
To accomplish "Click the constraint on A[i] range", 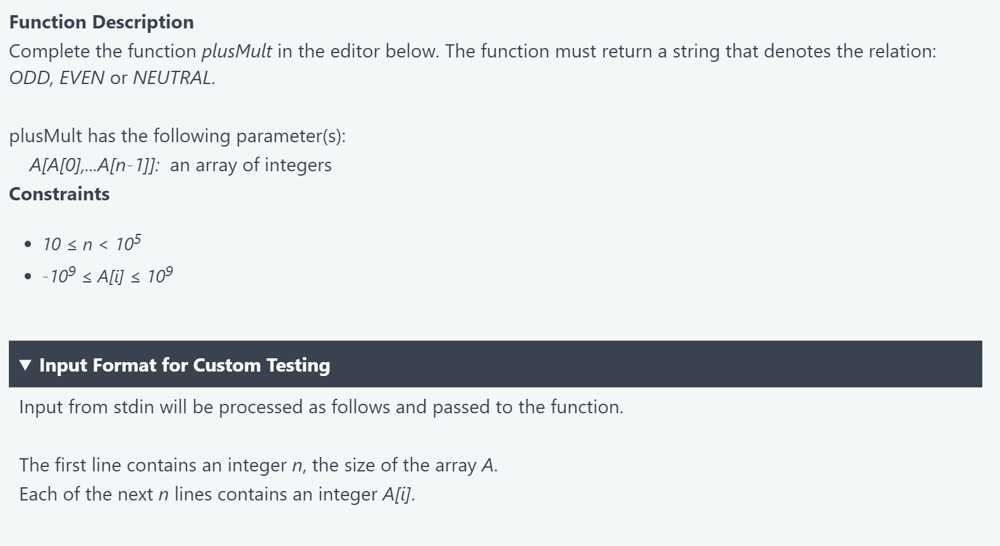I will pyautogui.click(x=107, y=276).
